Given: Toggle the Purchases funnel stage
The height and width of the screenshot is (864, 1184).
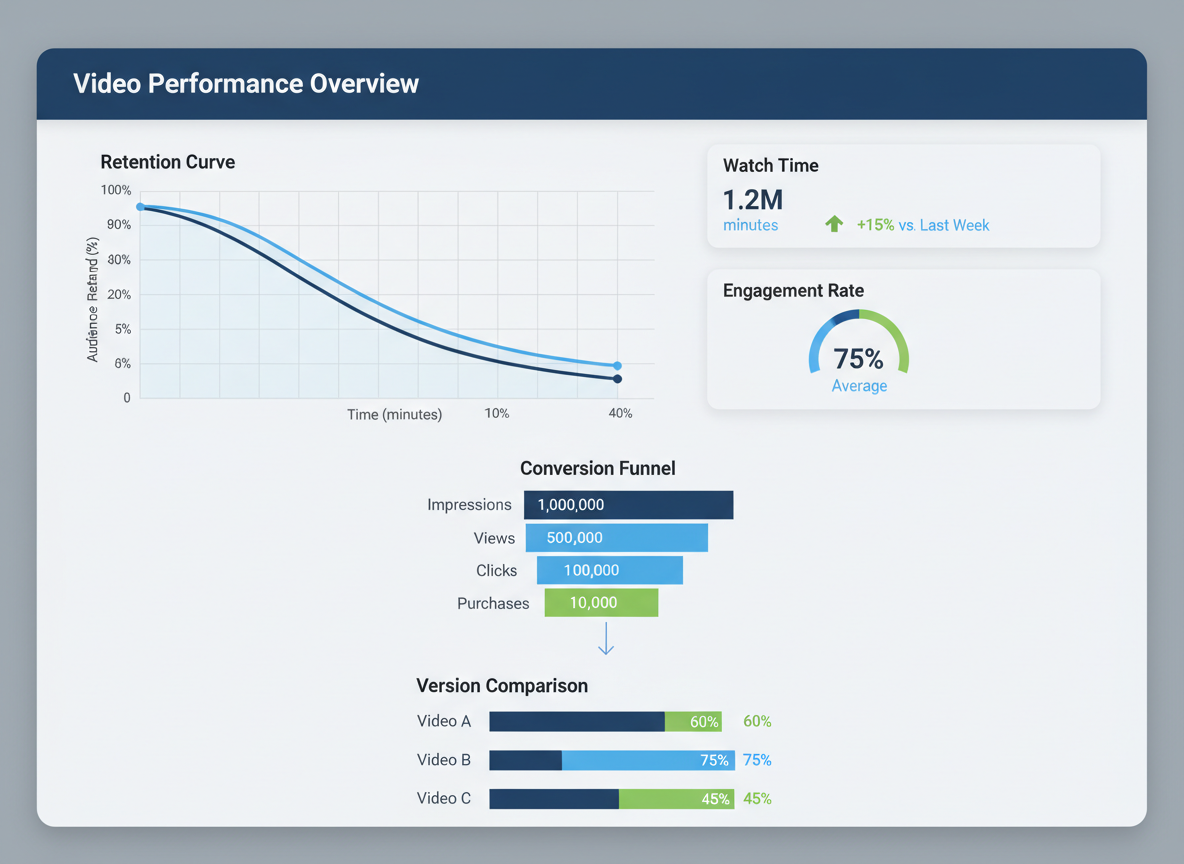Looking at the screenshot, I should coord(601,602).
